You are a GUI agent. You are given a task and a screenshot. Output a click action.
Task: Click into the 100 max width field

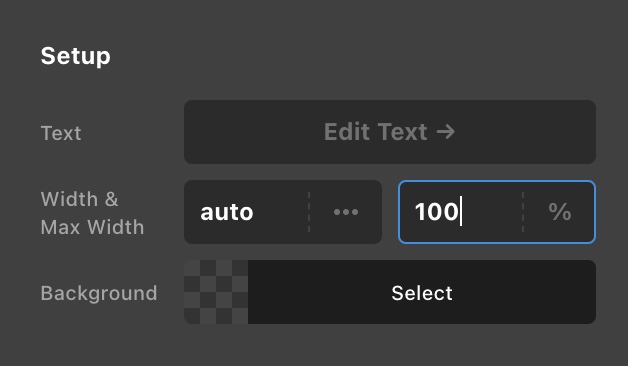tap(460, 212)
